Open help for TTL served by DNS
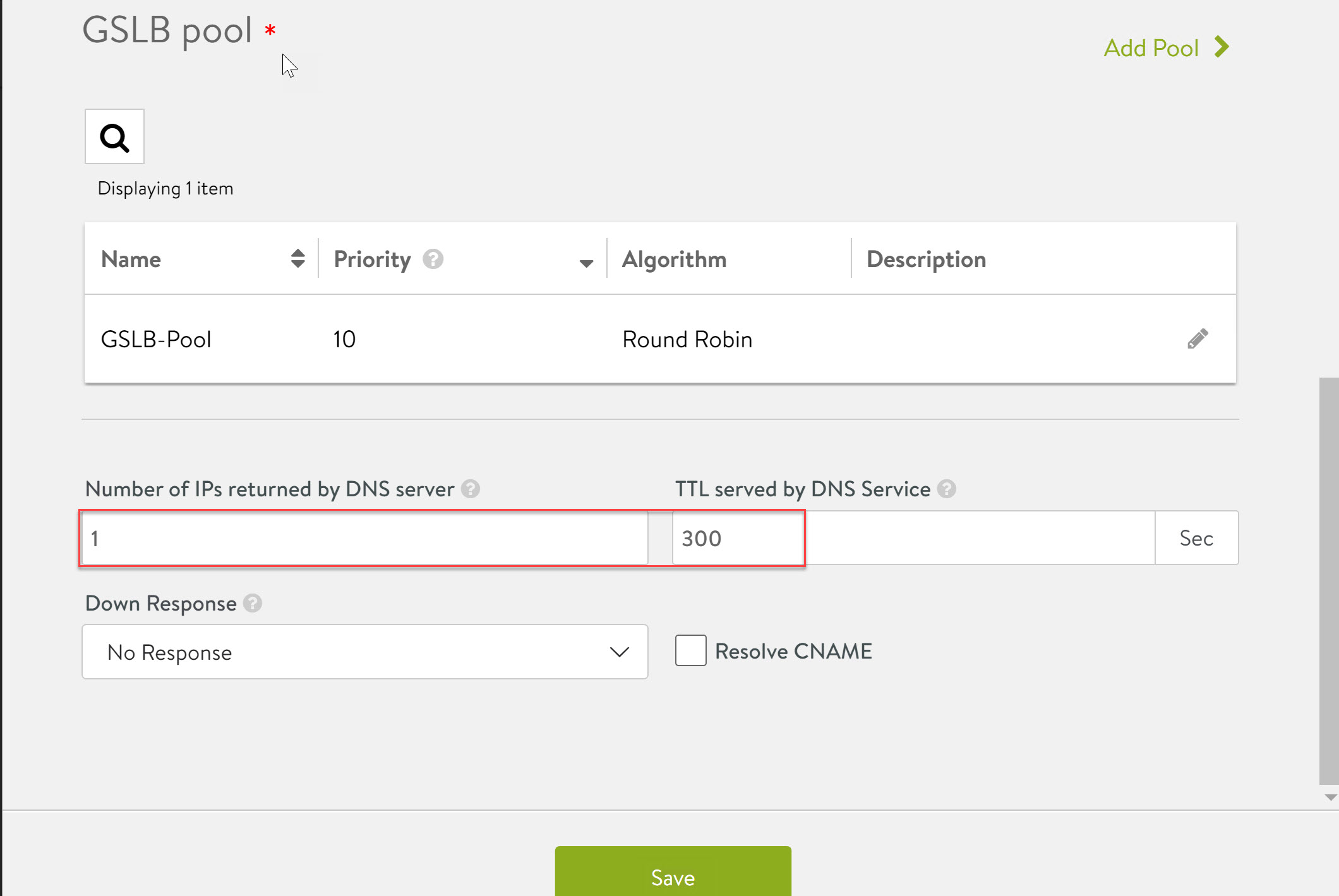 pyautogui.click(x=946, y=489)
